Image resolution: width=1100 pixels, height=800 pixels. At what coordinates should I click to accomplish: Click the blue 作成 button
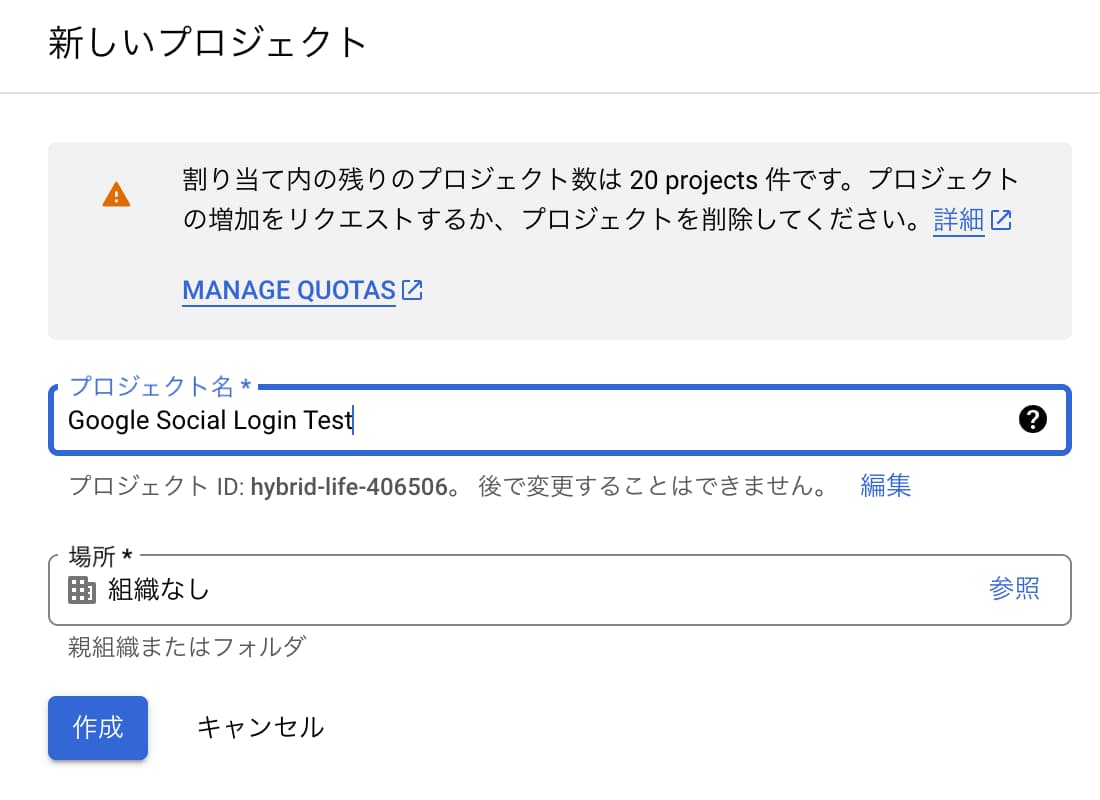[x=98, y=728]
